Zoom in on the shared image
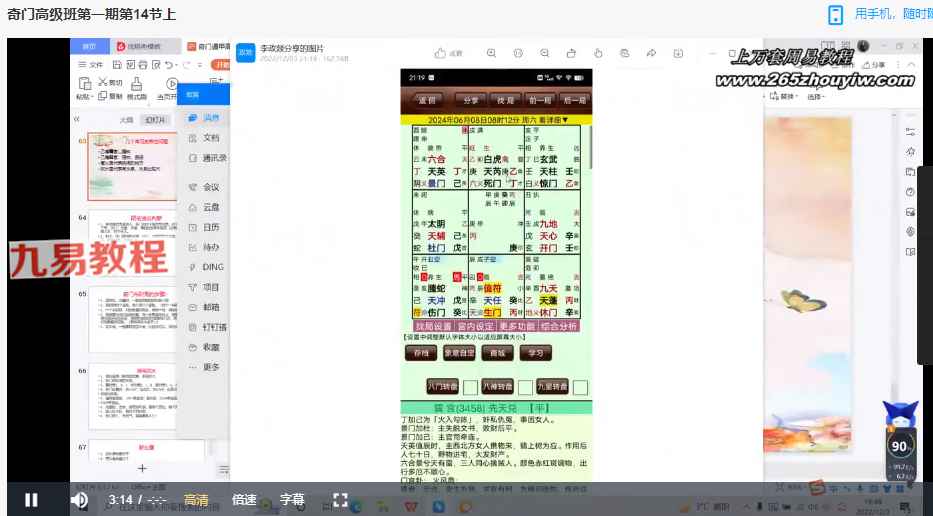This screenshot has width=933, height=516. click(x=491, y=53)
